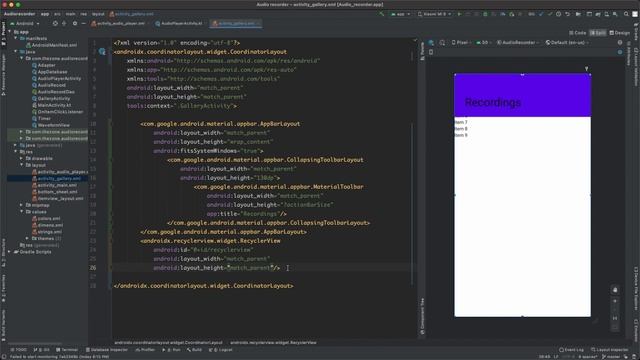Open strings.xml in values folder
640x360 pixels.
47,232
